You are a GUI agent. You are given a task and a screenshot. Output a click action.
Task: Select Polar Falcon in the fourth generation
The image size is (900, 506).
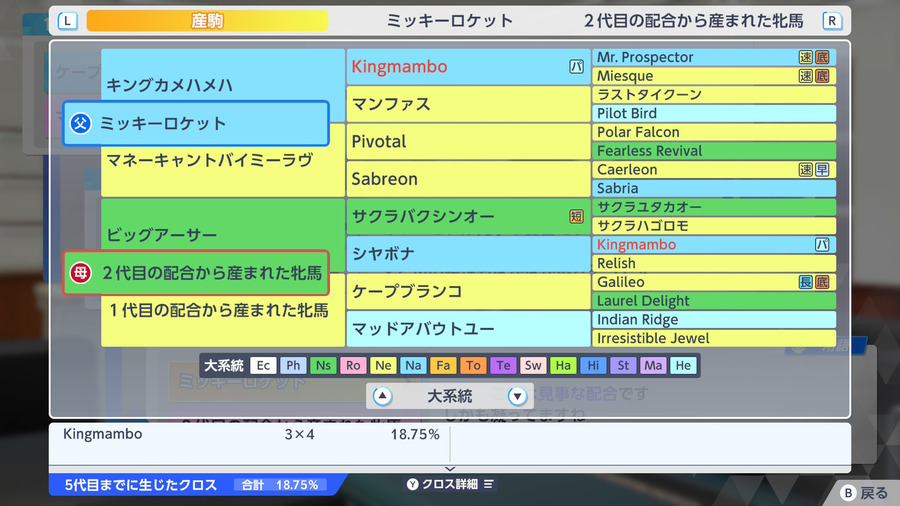coord(714,132)
